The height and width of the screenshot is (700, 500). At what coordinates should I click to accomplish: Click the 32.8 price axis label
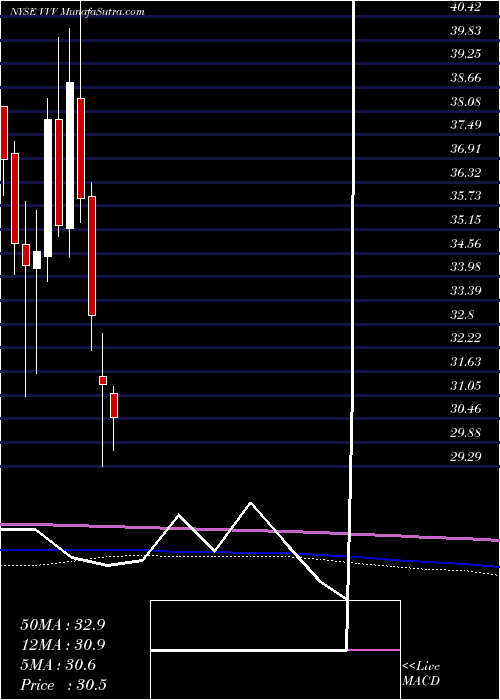click(461, 314)
